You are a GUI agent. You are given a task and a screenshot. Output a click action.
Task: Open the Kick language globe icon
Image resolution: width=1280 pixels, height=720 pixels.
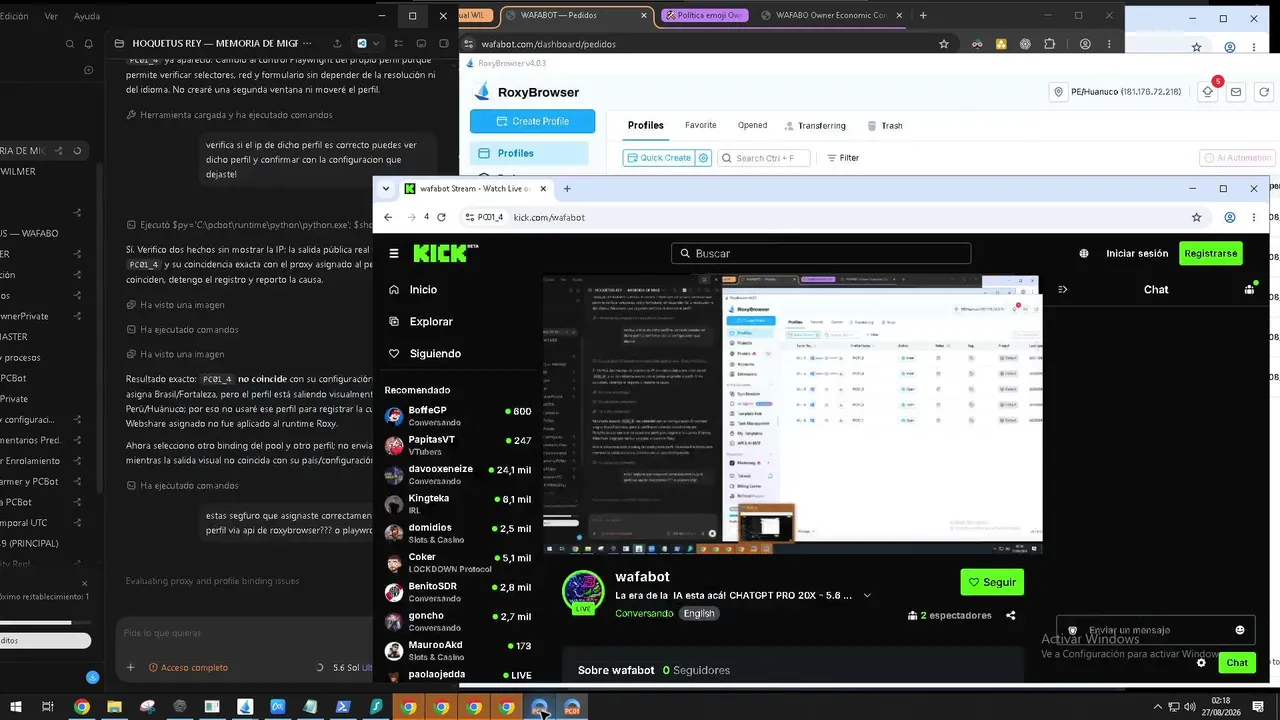[x=1085, y=254]
